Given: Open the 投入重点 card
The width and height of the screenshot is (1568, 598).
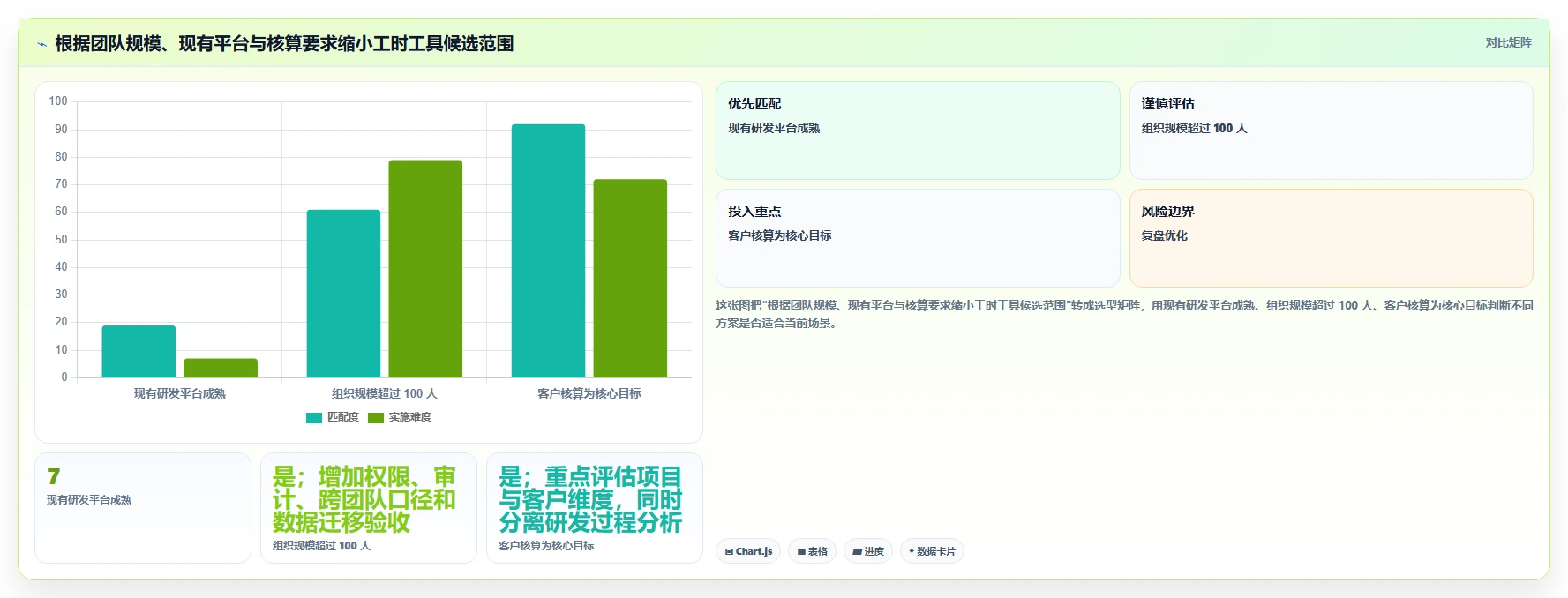Looking at the screenshot, I should click(918, 238).
